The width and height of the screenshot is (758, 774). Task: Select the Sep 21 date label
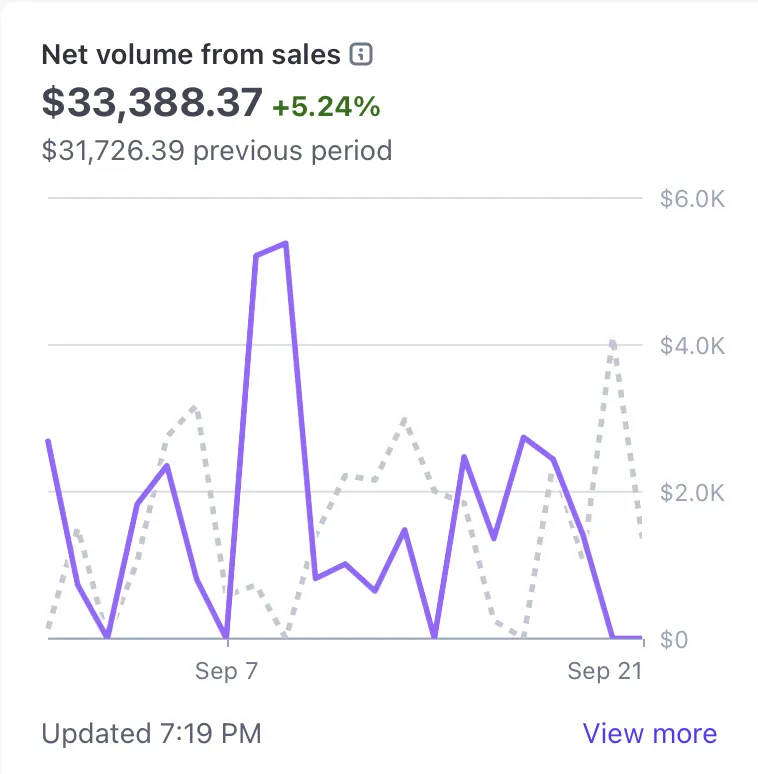point(604,671)
